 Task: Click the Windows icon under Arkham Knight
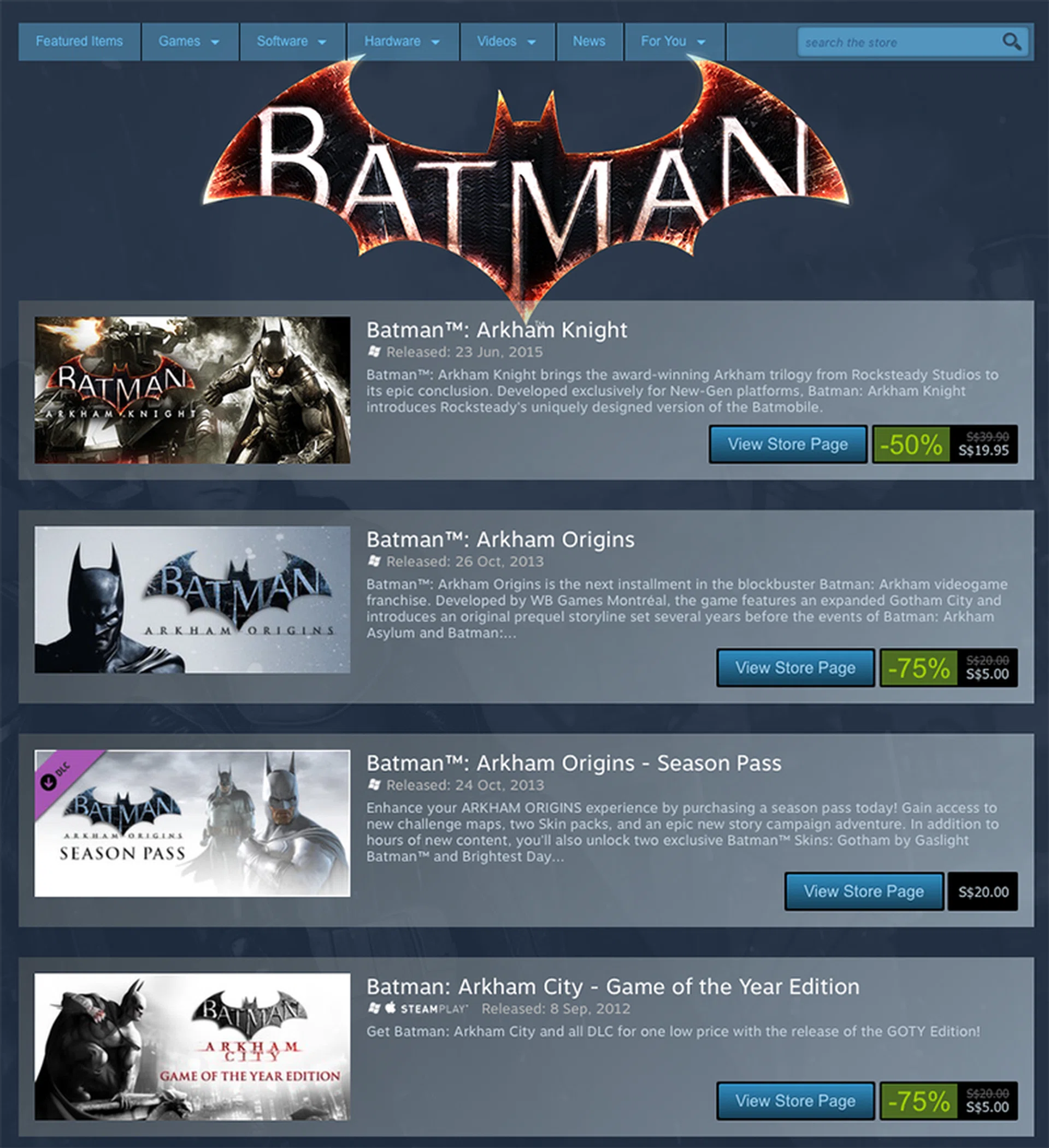coord(374,351)
